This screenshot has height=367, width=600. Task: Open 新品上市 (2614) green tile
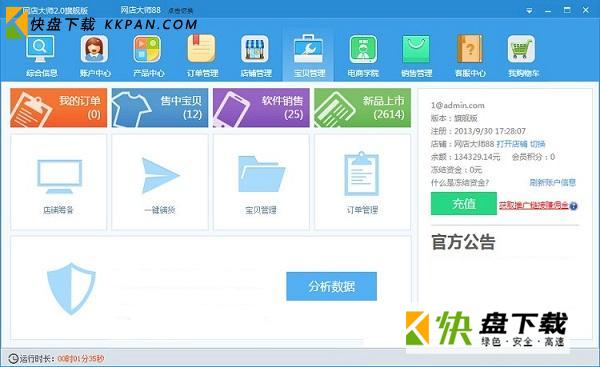(x=362, y=108)
